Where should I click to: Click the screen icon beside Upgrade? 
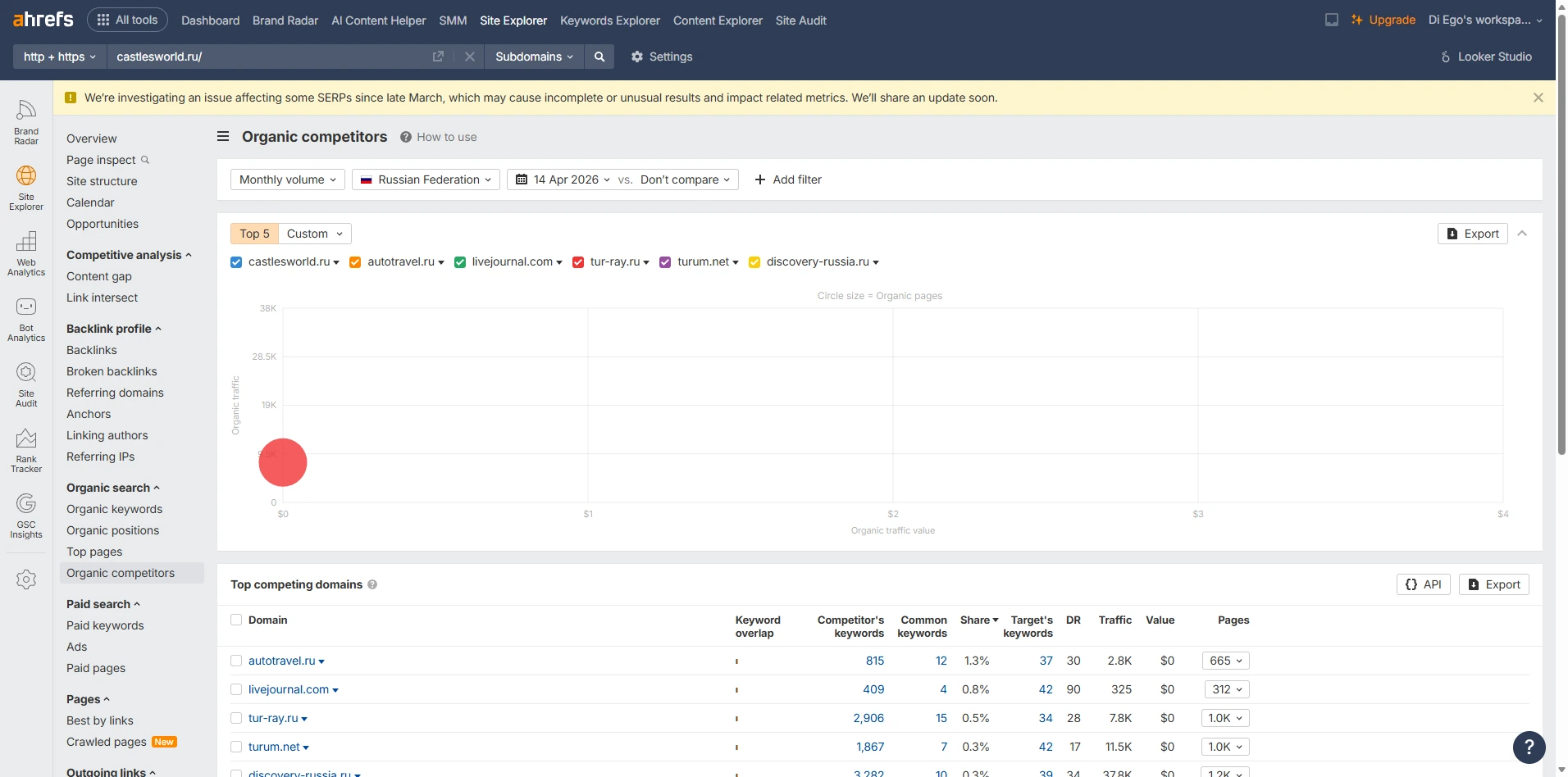click(1332, 20)
